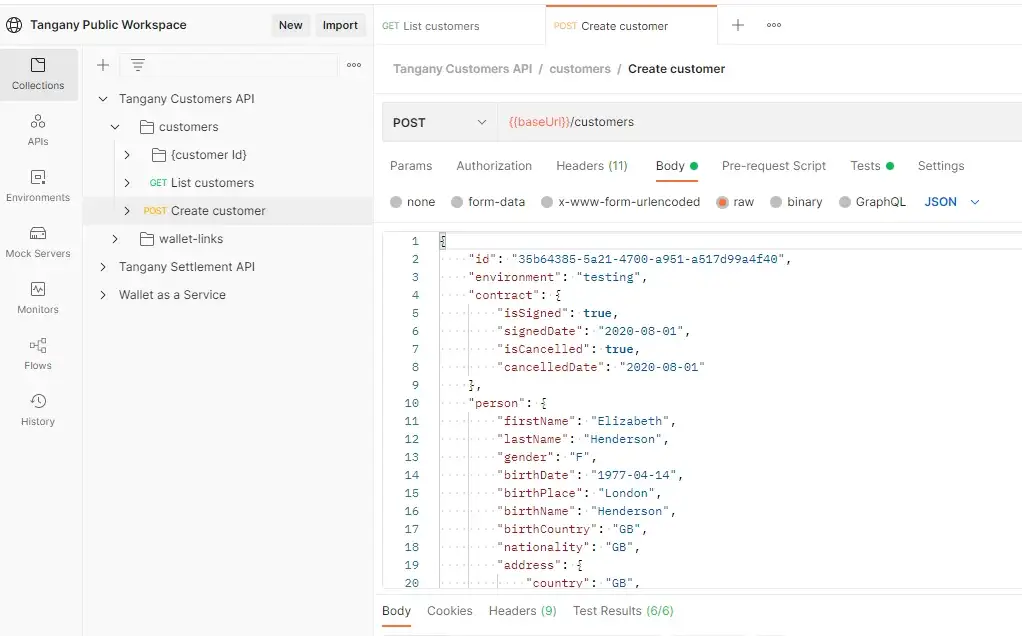This screenshot has width=1022, height=636.
Task: Open the Authorization tab
Action: click(x=494, y=166)
